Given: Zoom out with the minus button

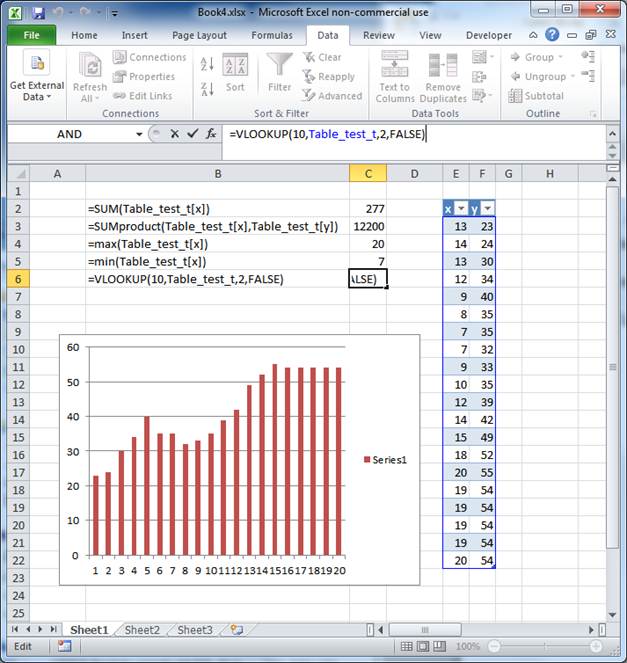Looking at the screenshot, I should (494, 646).
